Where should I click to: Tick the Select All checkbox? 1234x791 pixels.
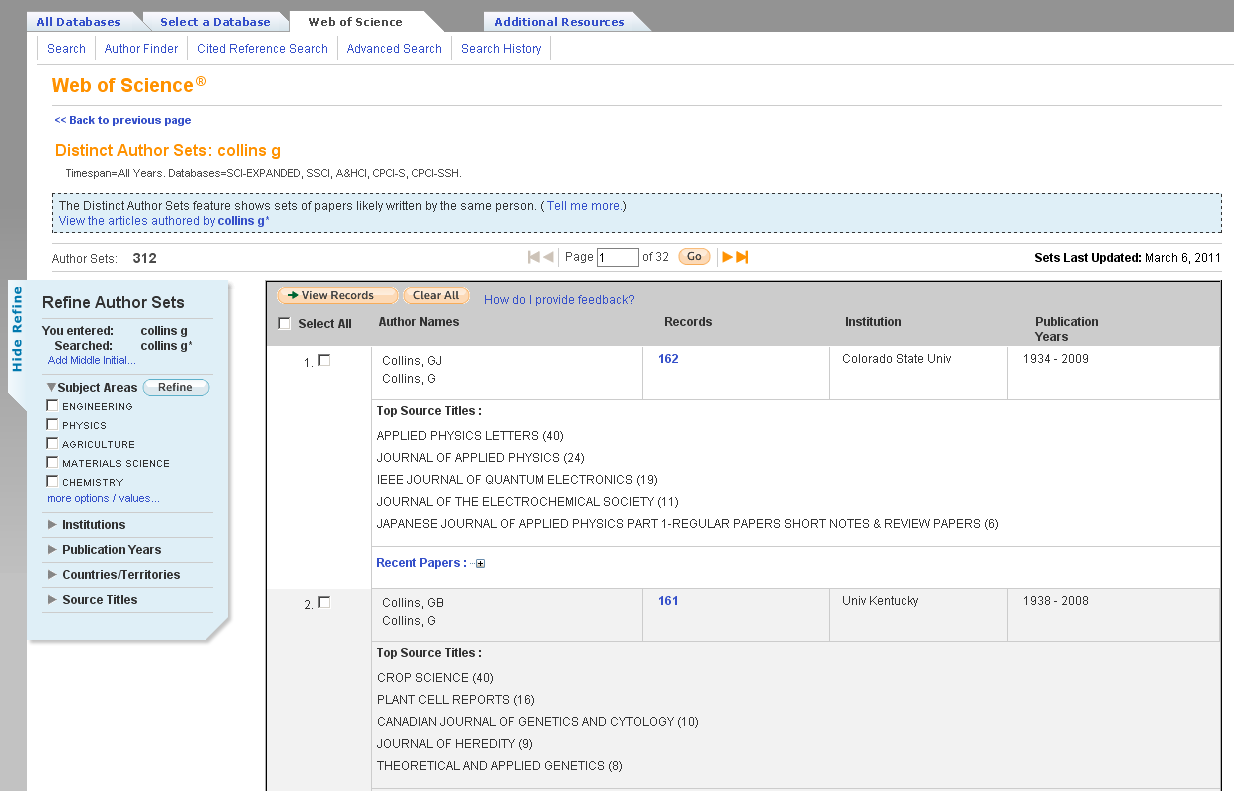284,324
